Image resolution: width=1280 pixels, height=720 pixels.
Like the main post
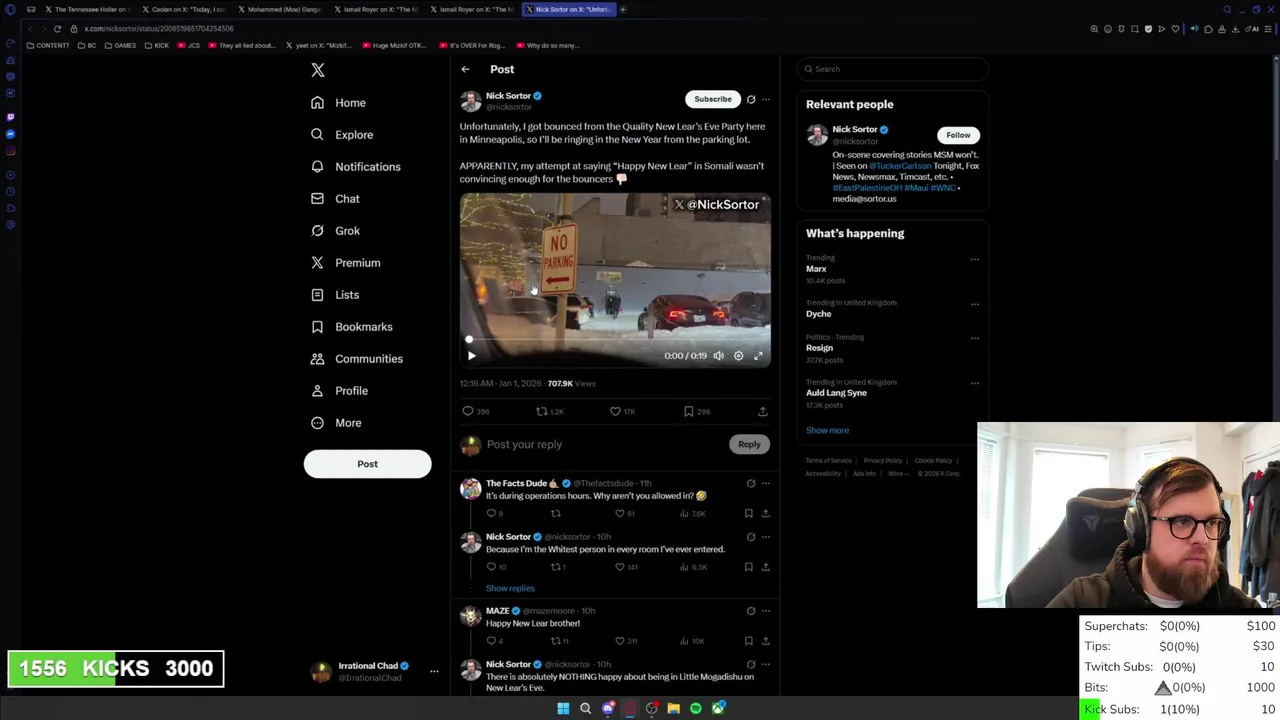pos(615,411)
